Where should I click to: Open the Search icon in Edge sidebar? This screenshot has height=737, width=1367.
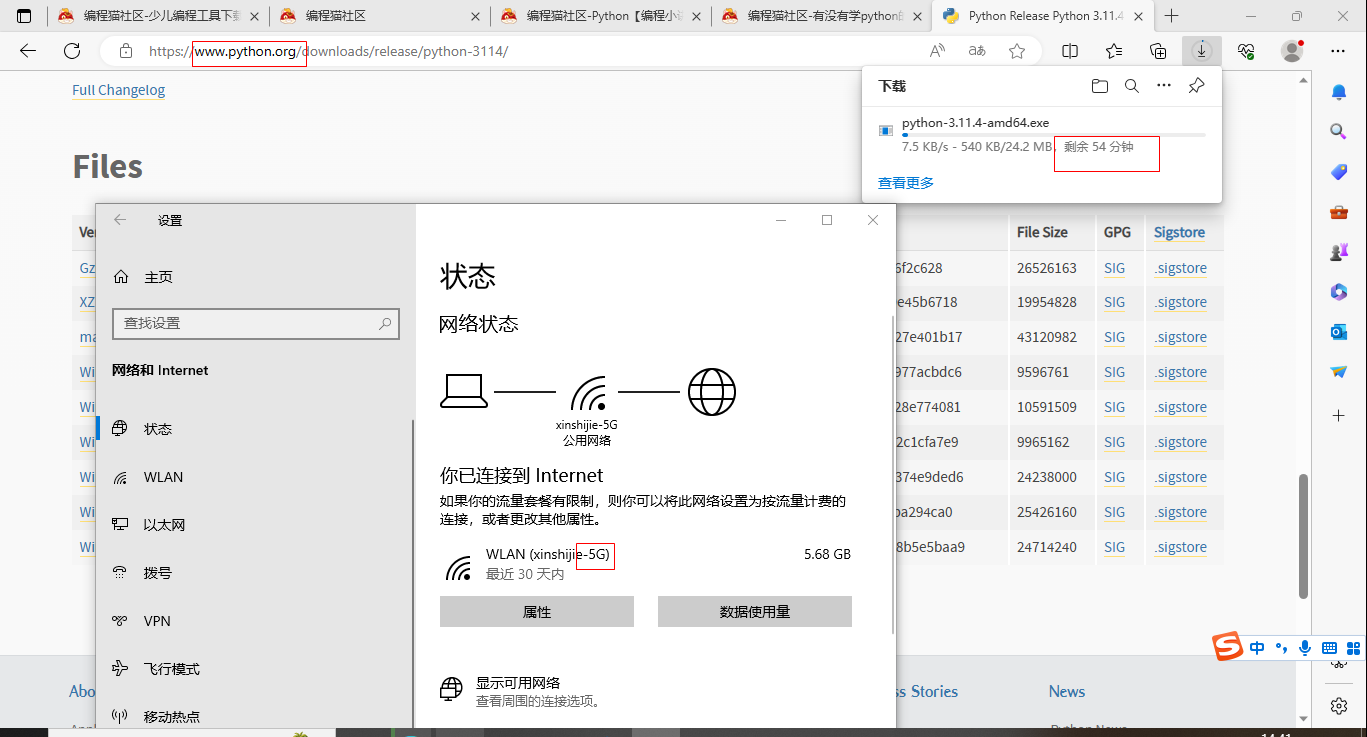click(x=1339, y=132)
